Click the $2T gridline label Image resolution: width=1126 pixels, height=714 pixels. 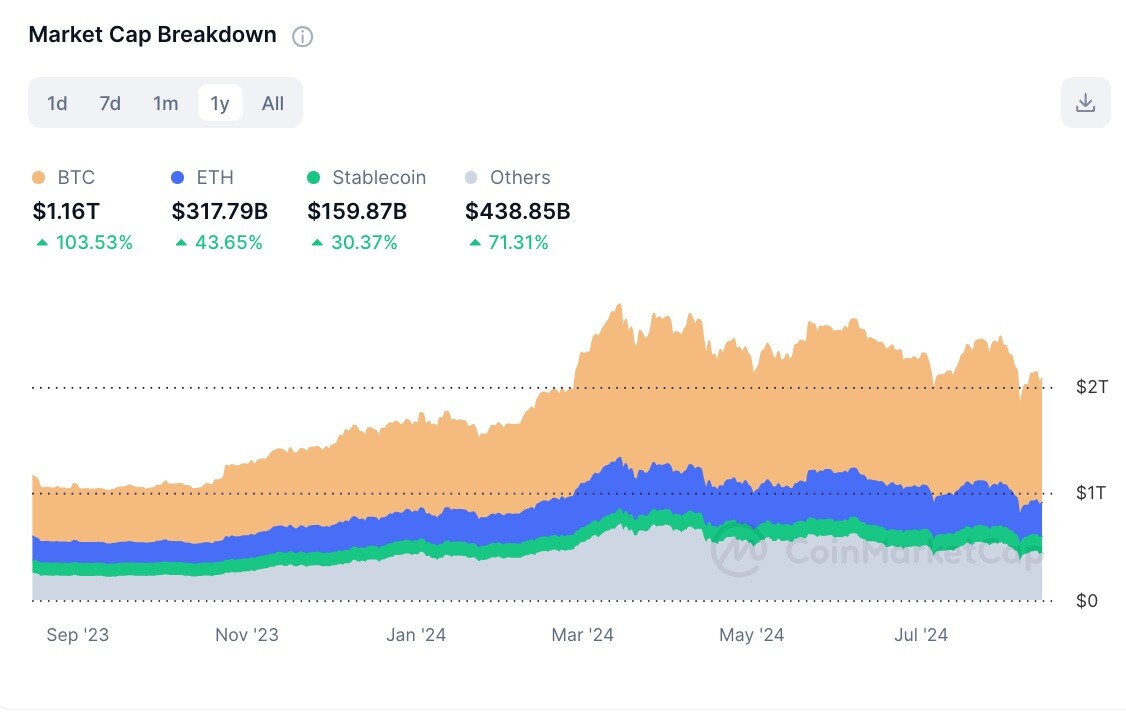click(x=1092, y=387)
